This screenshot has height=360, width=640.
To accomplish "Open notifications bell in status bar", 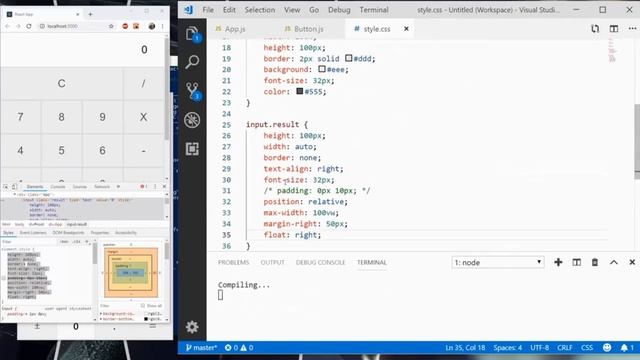I will click(627, 347).
